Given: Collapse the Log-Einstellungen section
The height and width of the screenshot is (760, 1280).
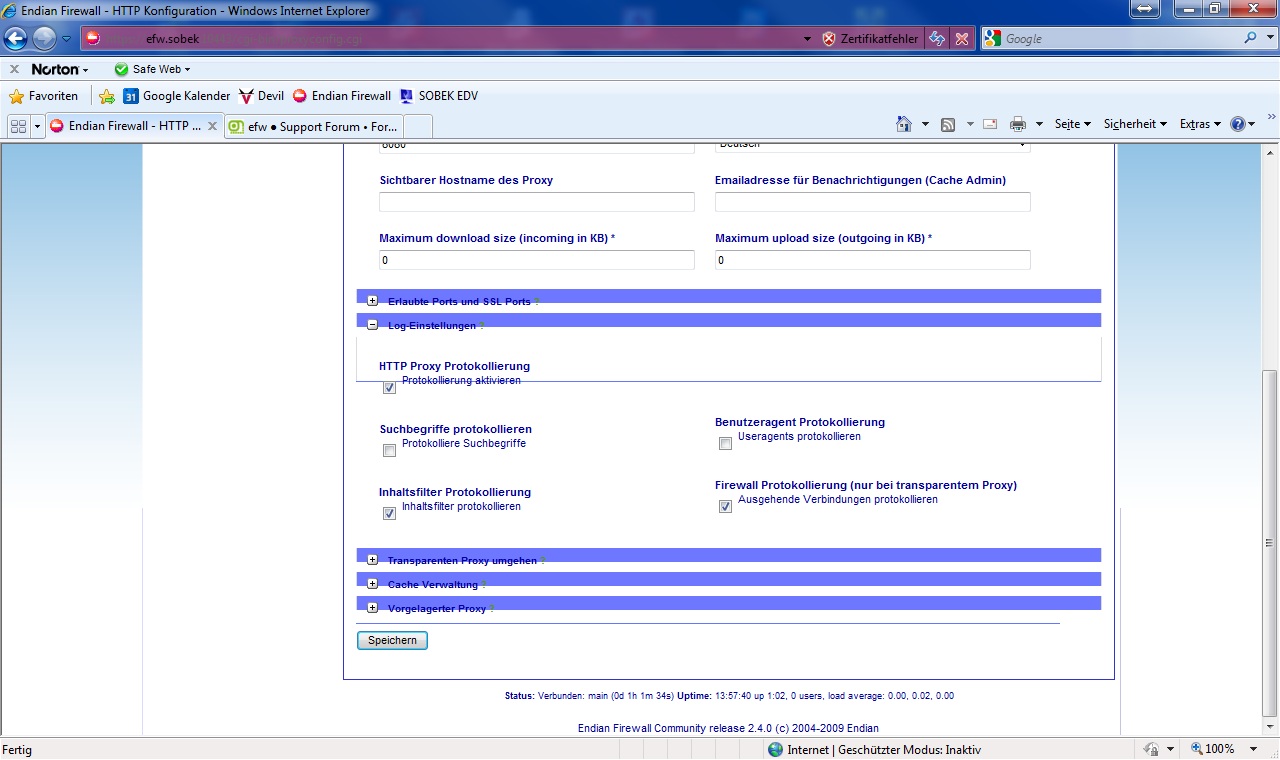Looking at the screenshot, I should pyautogui.click(x=372, y=325).
